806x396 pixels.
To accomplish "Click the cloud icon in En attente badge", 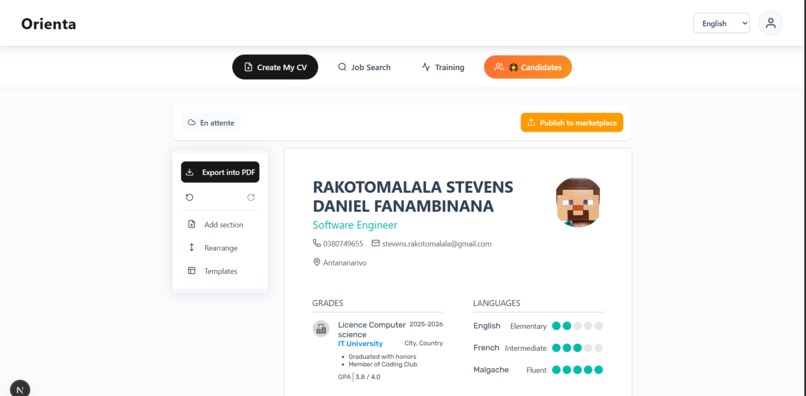I will (x=192, y=122).
